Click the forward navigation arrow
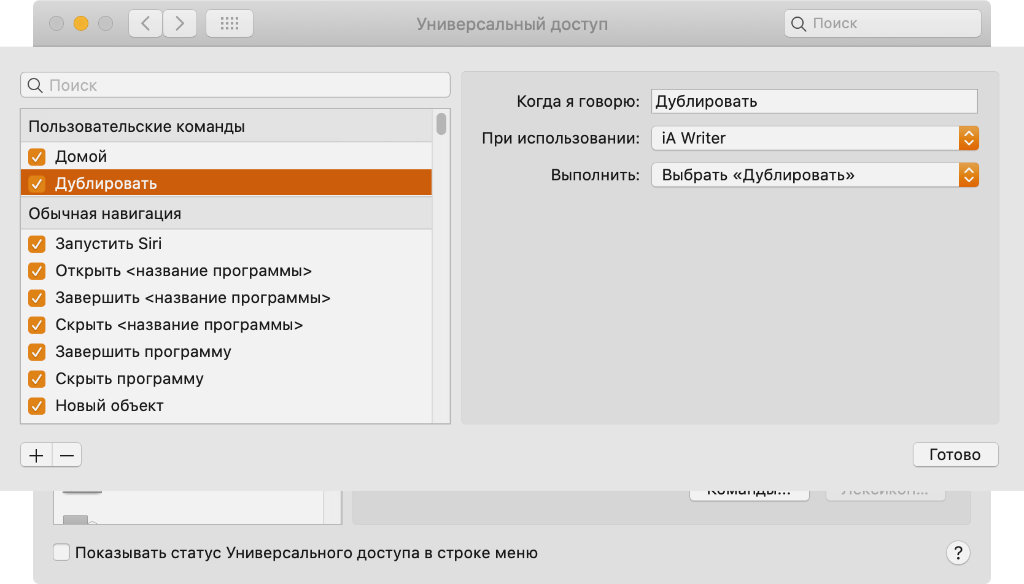 (179, 24)
